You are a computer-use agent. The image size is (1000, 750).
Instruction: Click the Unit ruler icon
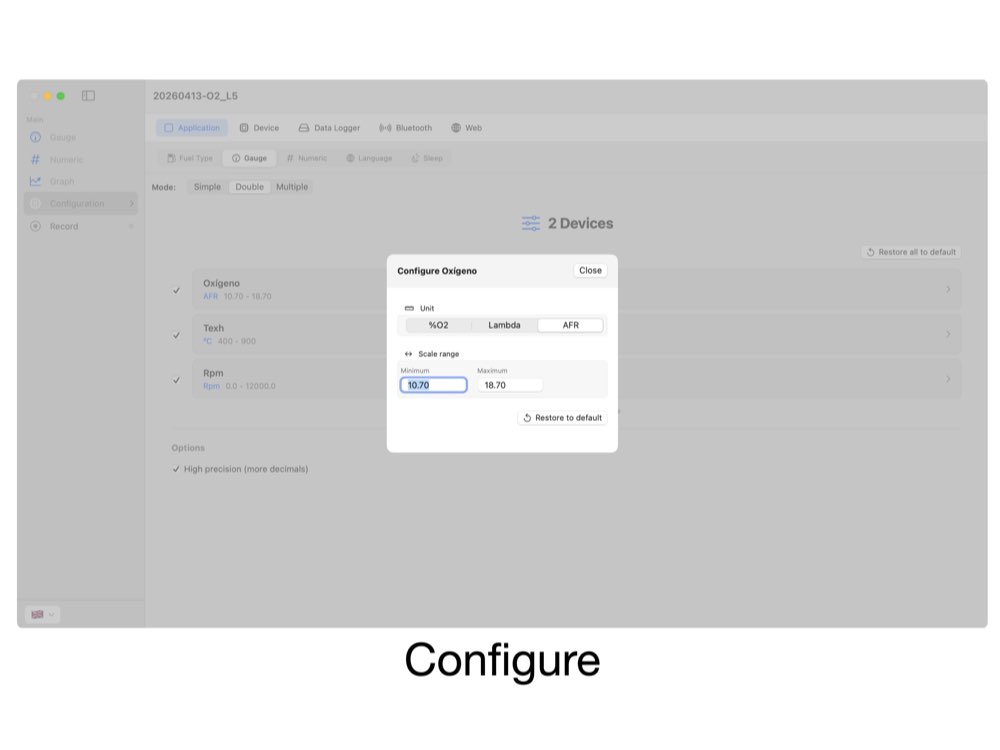click(x=409, y=308)
